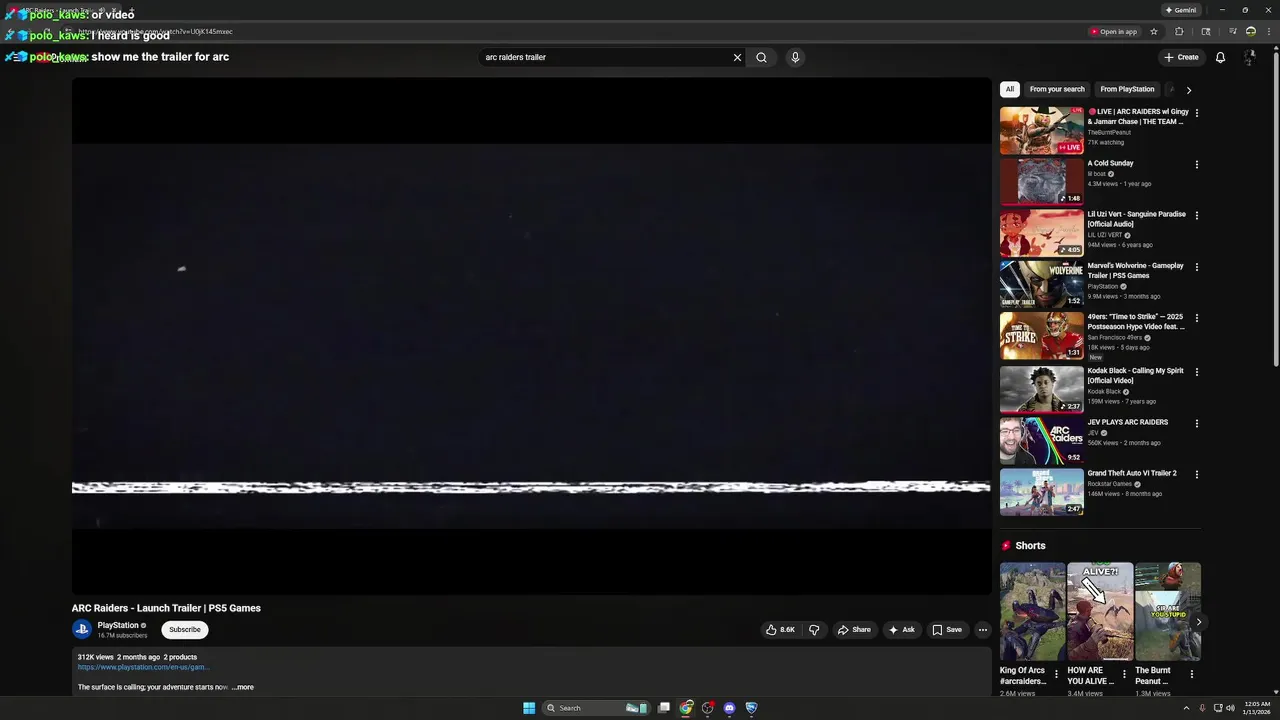The width and height of the screenshot is (1280, 720).
Task: Open the Kodak Black Calling My Spirit thumbnail
Action: pyautogui.click(x=1041, y=389)
